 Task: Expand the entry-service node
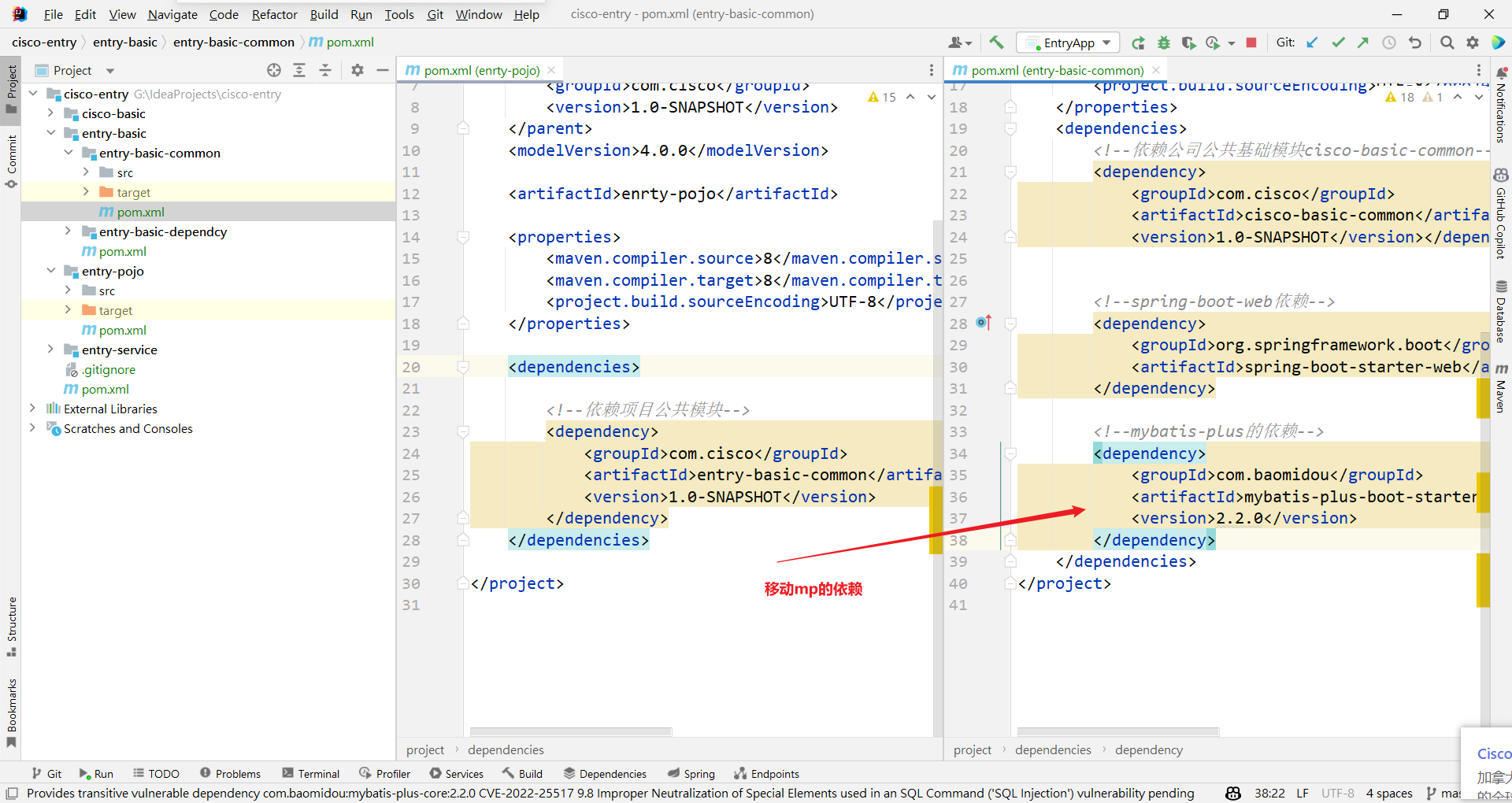pos(50,350)
